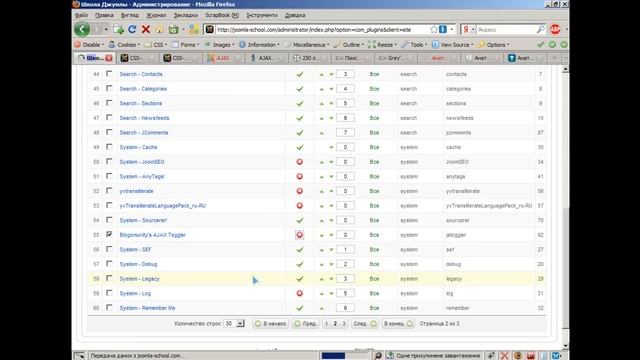Select System - Cache row checkbox
Screen dimensions: 640x360
(109, 147)
